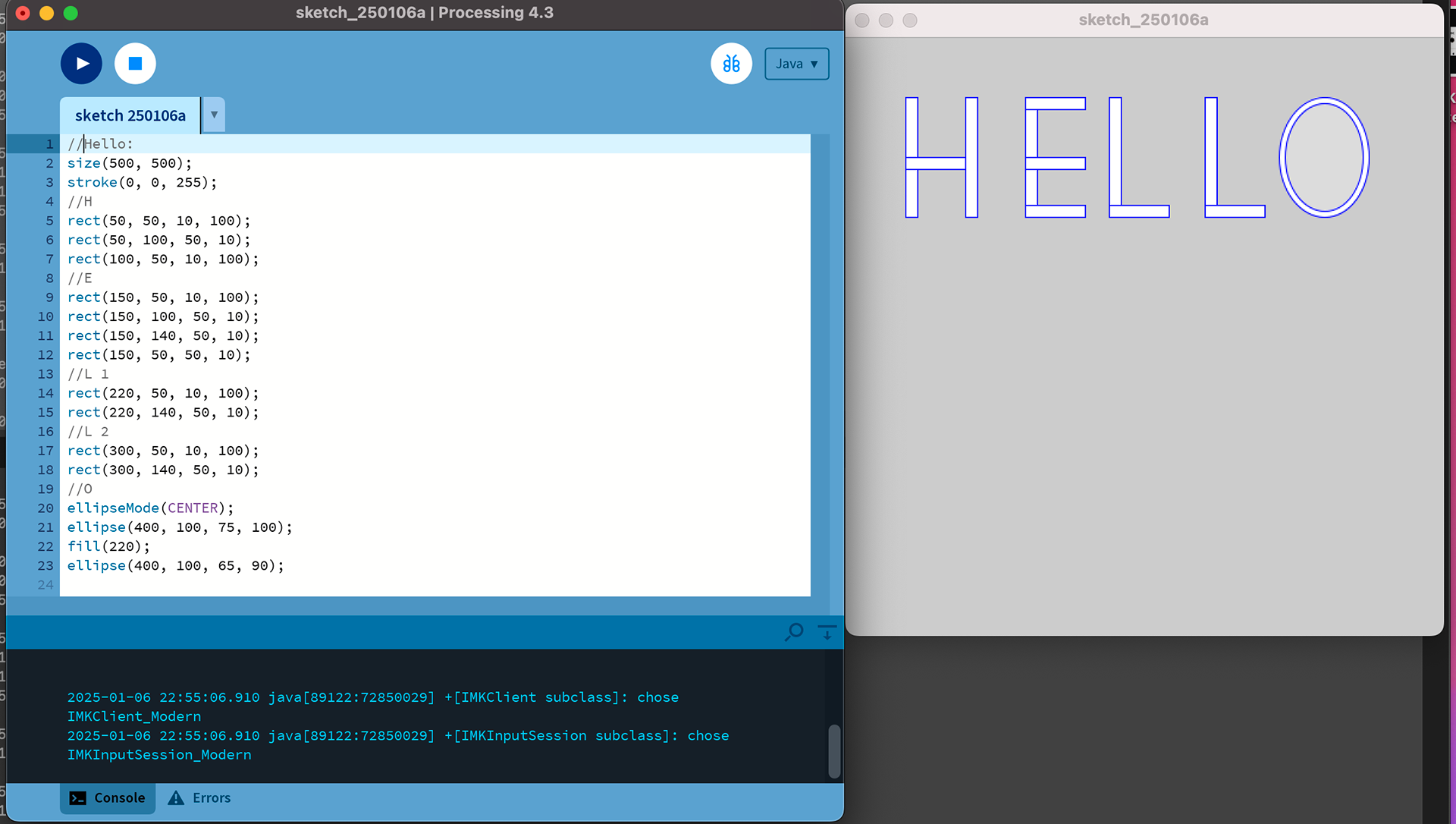Stop the running sketch
The height and width of the screenshot is (824, 1456).
pyautogui.click(x=135, y=64)
